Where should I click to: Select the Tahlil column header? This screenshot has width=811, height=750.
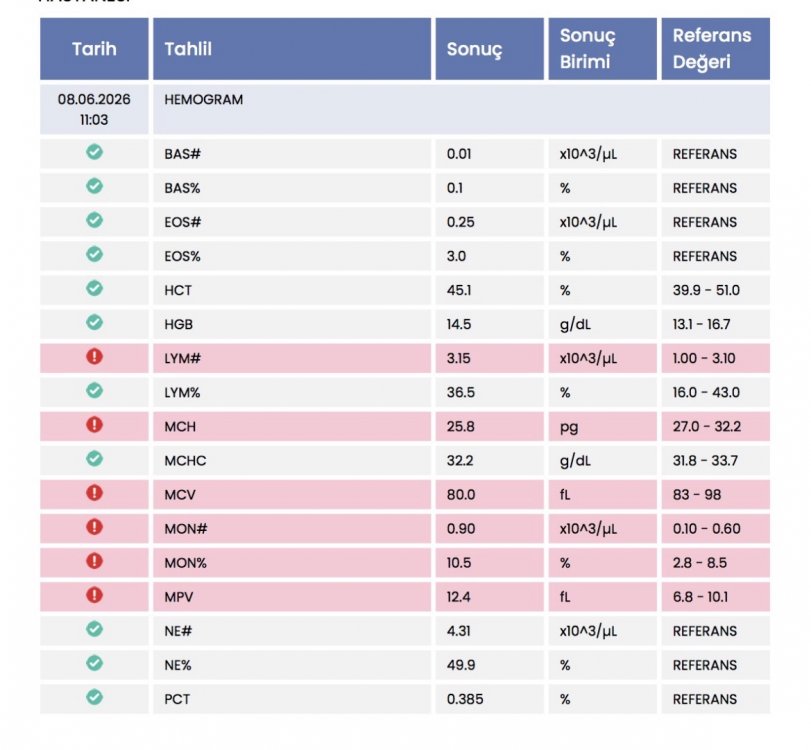pyautogui.click(x=292, y=49)
